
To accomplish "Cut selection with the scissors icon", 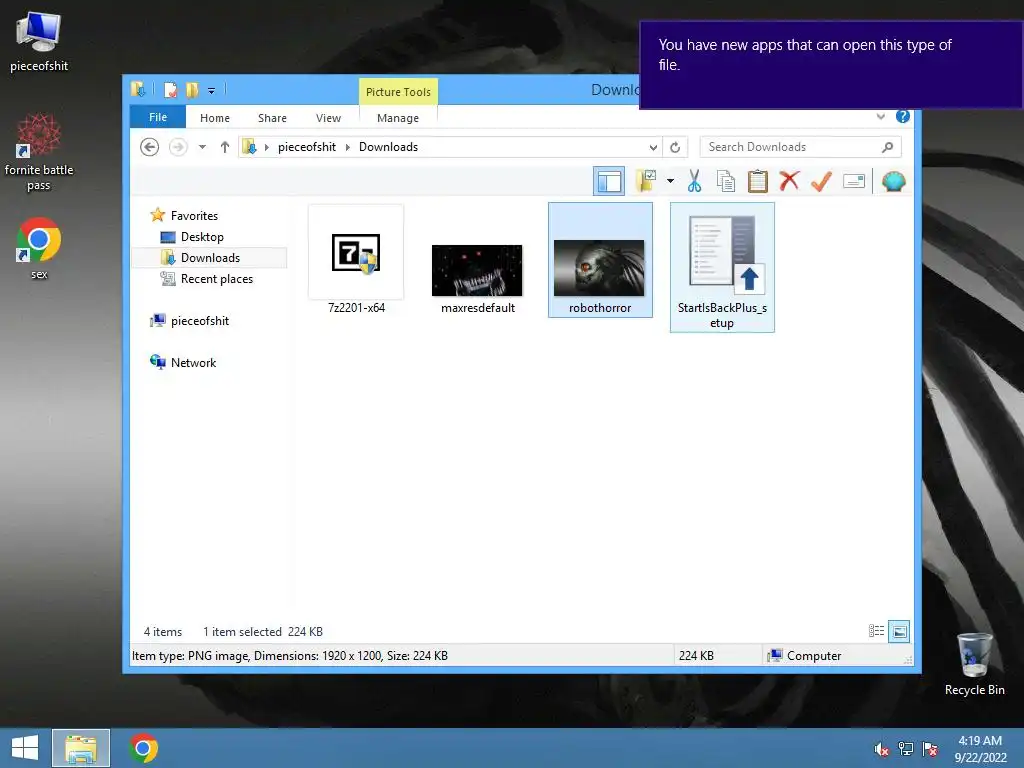I will pyautogui.click(x=694, y=181).
